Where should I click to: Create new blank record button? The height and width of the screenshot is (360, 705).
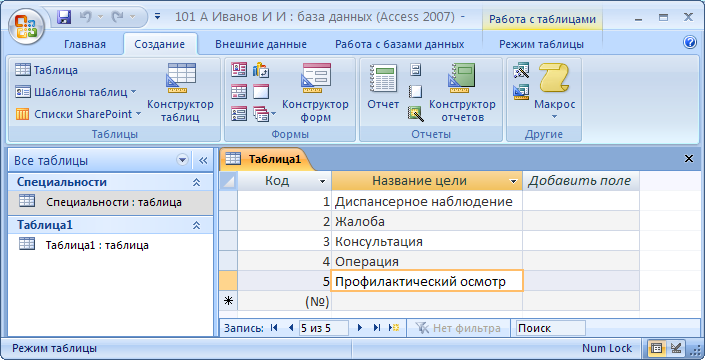tap(394, 328)
